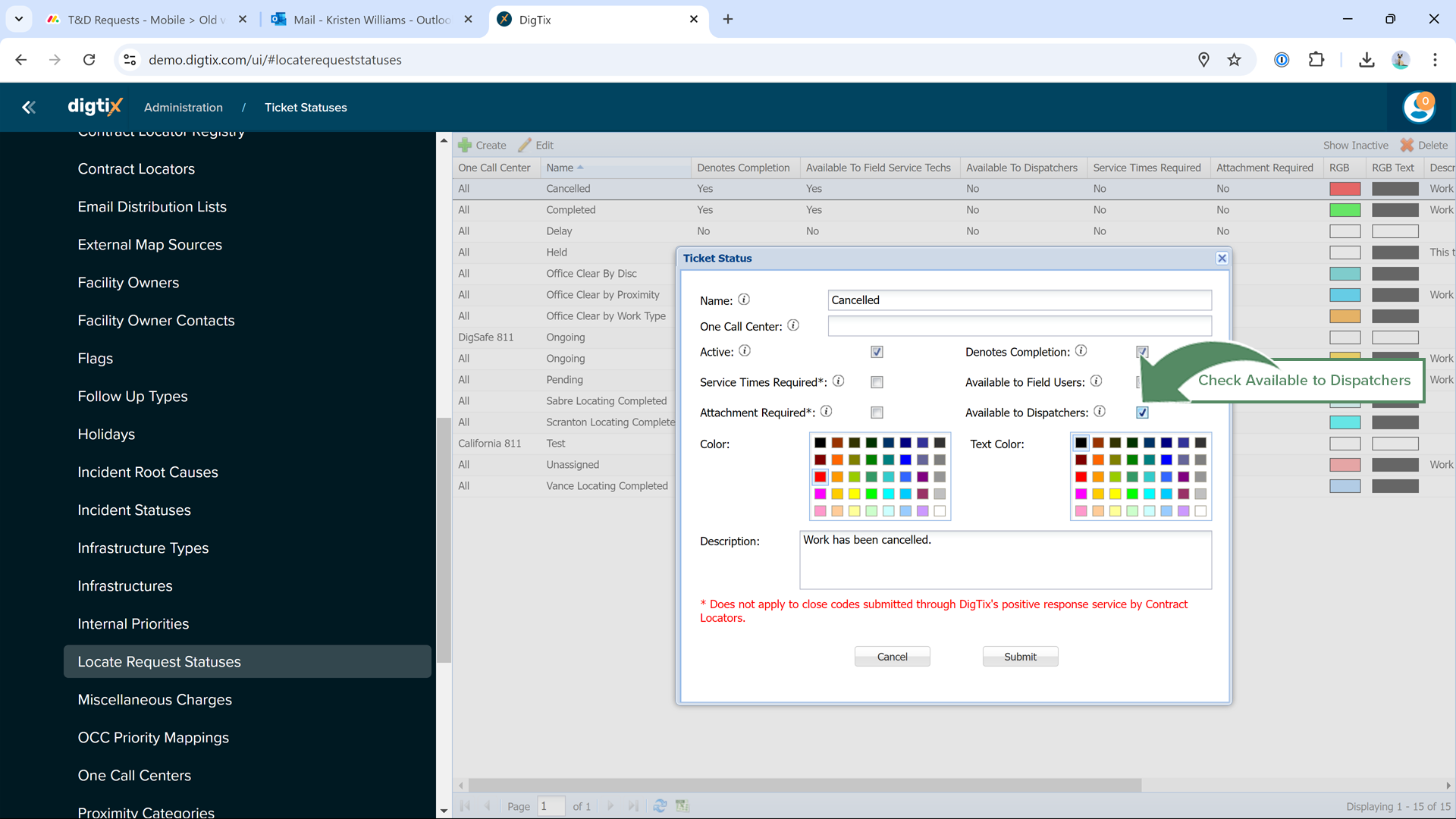The image size is (1456, 819).
Task: Click the export spreadsheet icon in pager
Action: [682, 806]
